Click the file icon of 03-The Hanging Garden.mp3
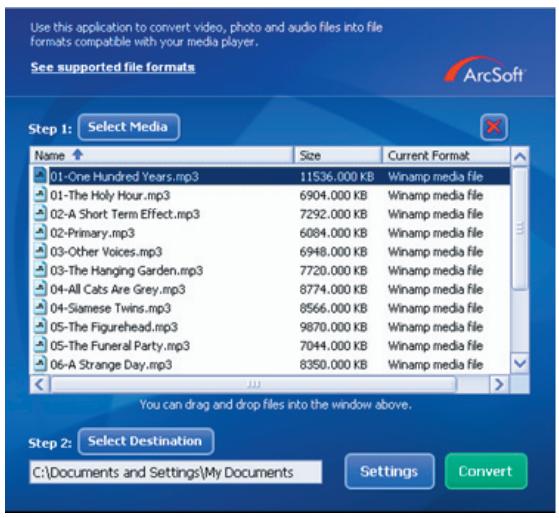The width and height of the screenshot is (559, 518). point(40,270)
